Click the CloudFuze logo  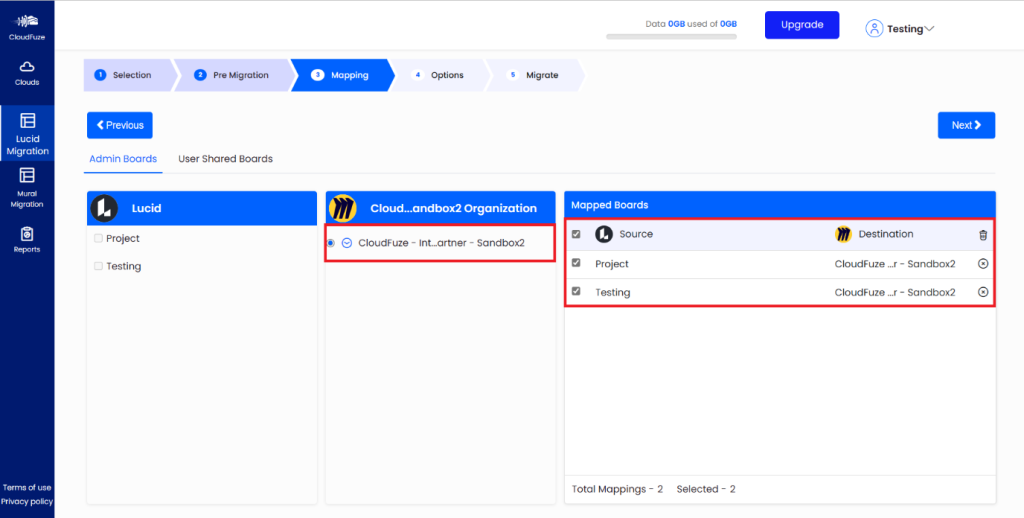pos(27,26)
